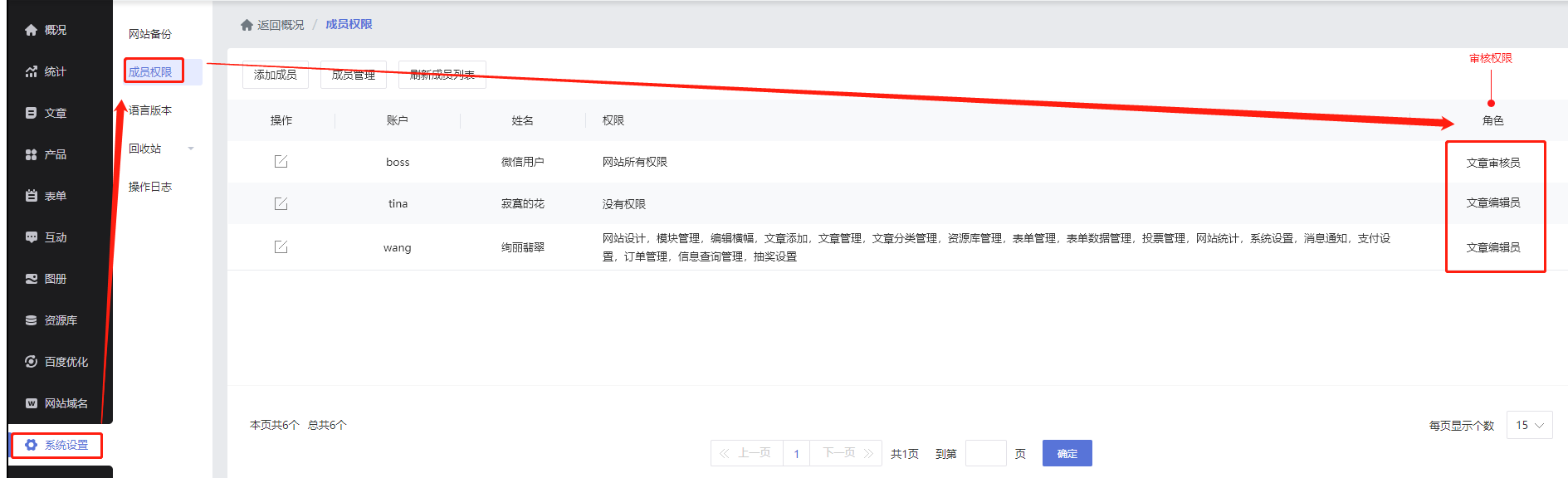Screen dimensions: 1568x478
Task: Click the 成员权限 breadcrumb item
Action: [349, 25]
